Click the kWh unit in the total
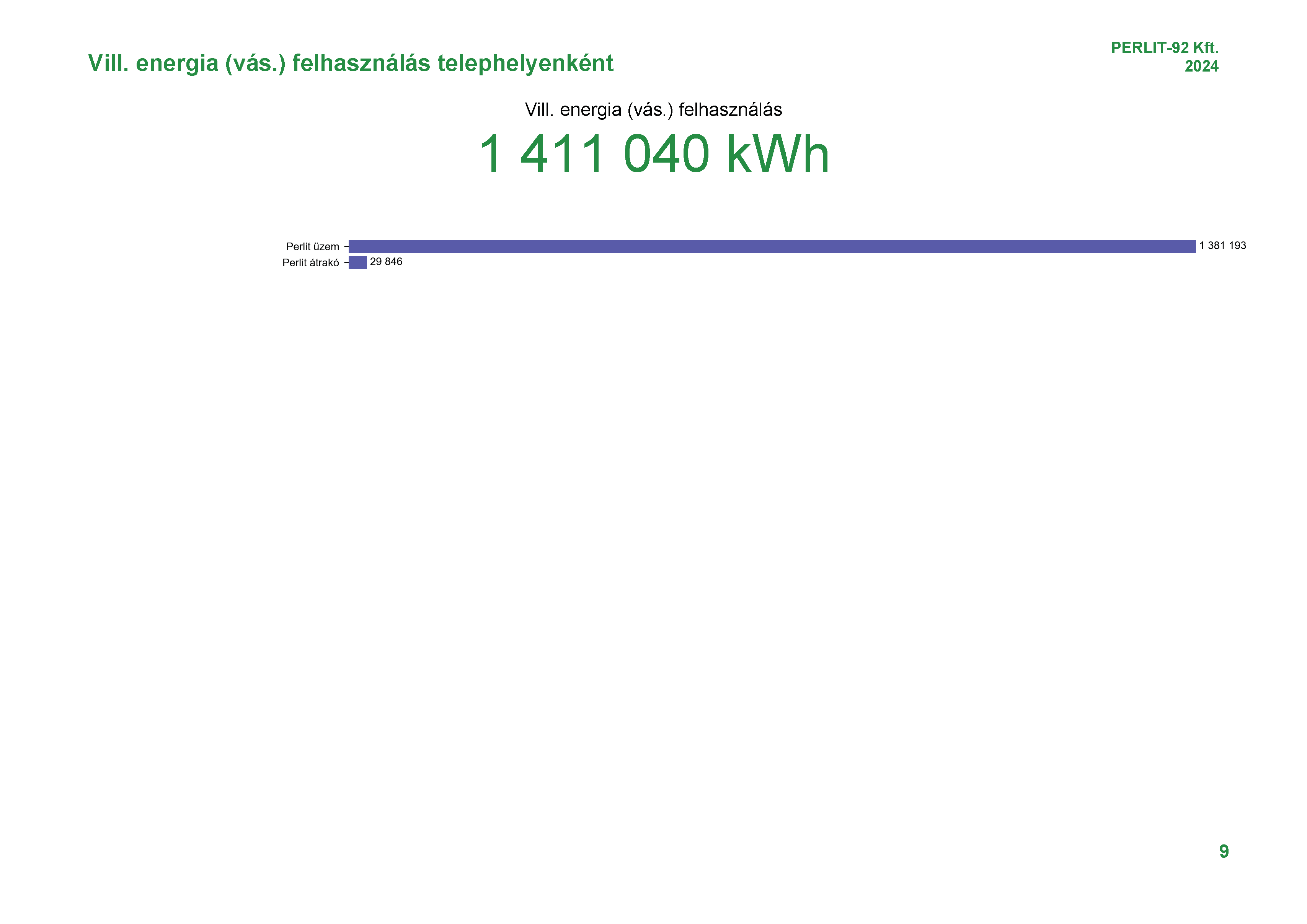This screenshot has width=1307, height=924. 778,154
